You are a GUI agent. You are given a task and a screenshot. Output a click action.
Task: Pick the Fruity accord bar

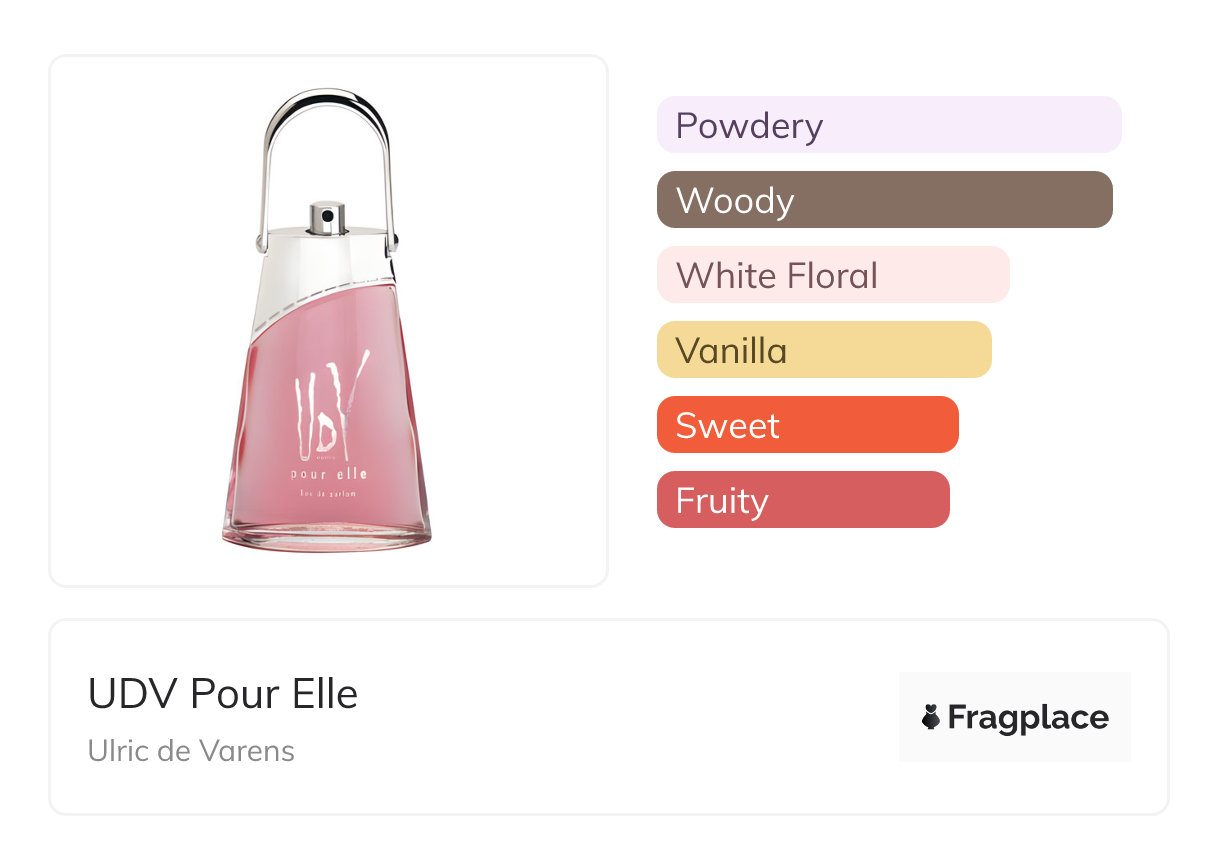[803, 500]
